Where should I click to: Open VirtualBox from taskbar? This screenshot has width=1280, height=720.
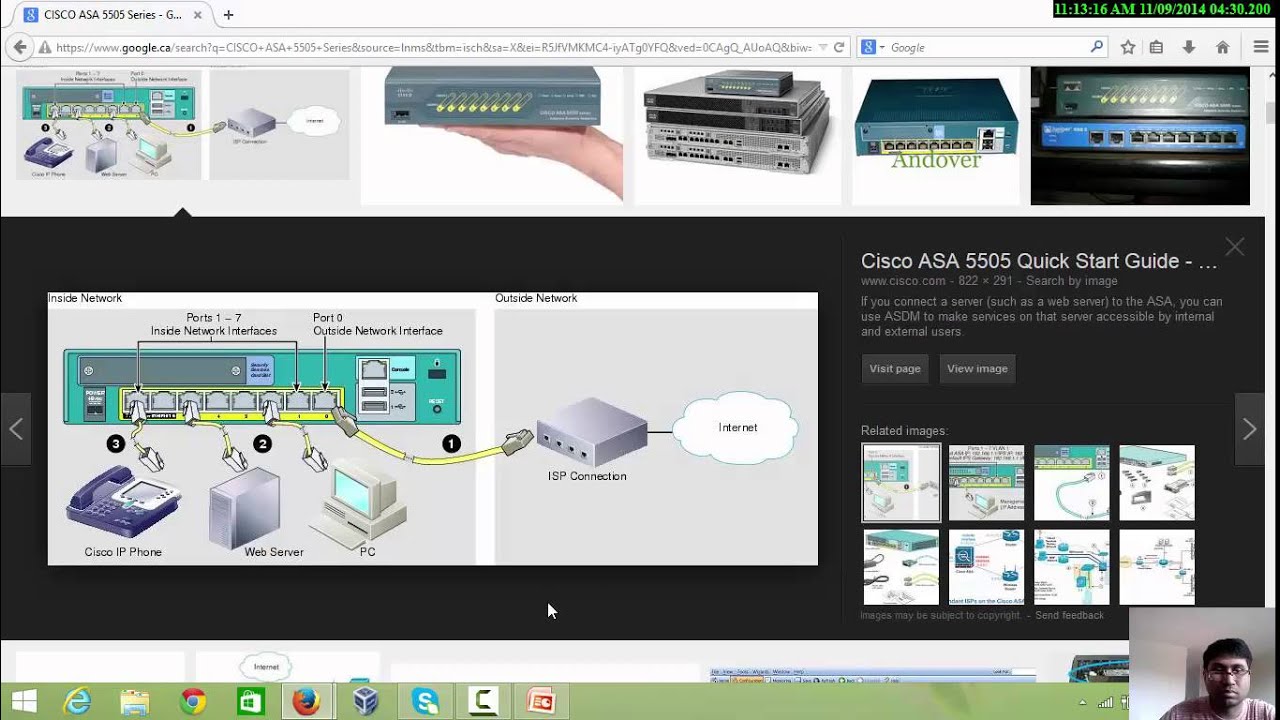tap(366, 702)
